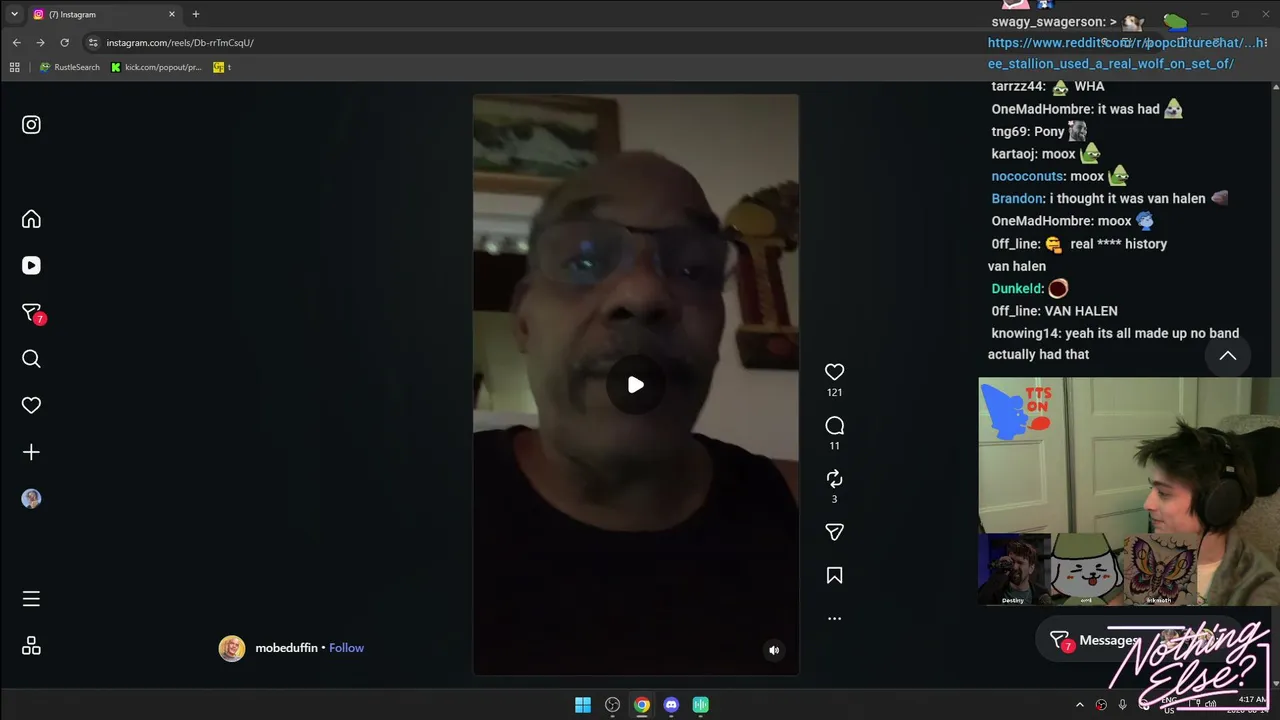Show hidden system tray icons
Viewport: 1280px width, 720px height.
(1079, 705)
